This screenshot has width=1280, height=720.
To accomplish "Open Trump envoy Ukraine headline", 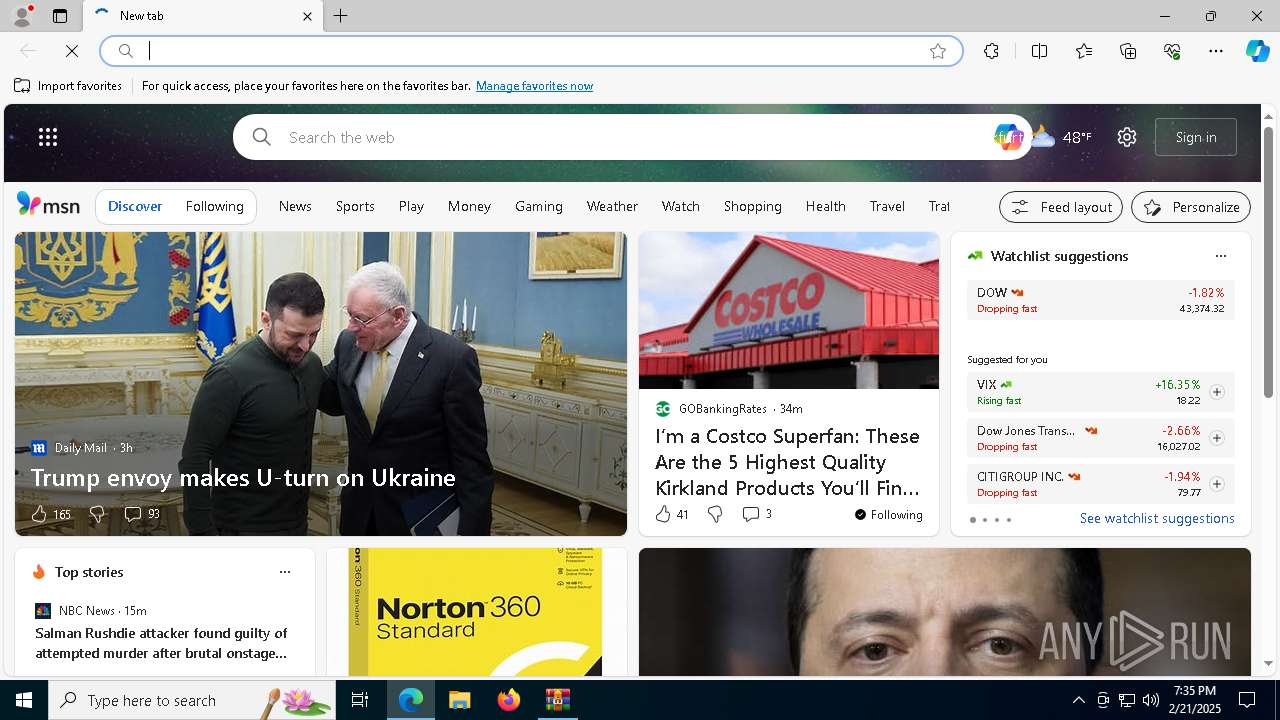I will 243,477.
